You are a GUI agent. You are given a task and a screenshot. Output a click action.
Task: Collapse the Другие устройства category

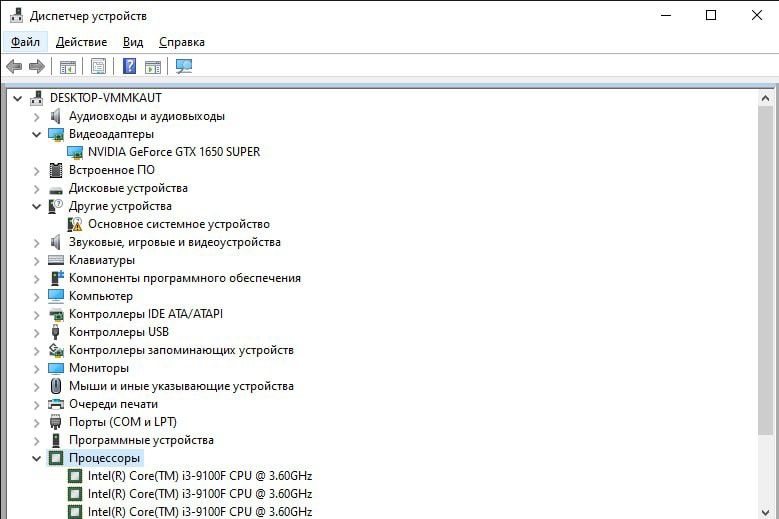point(36,207)
